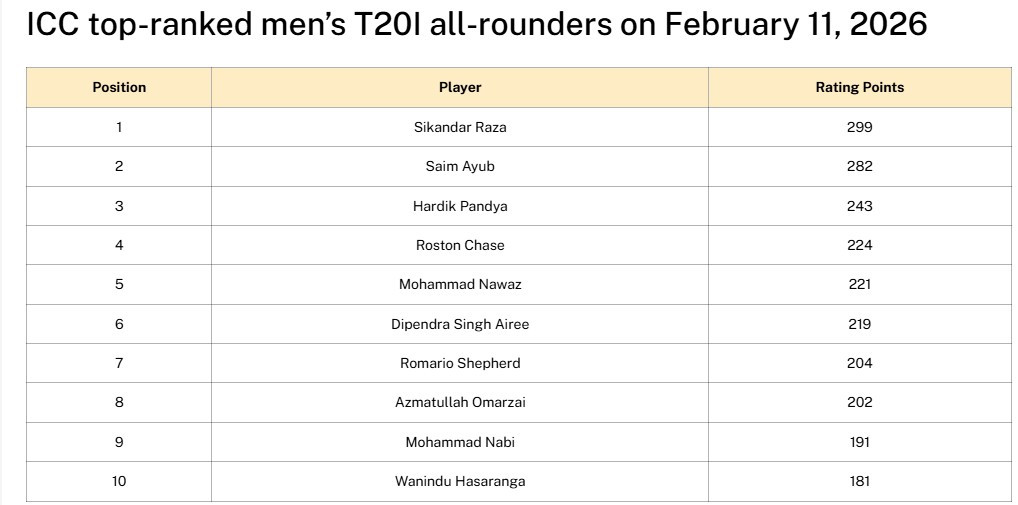Click the Rating Points column header
1018x505 pixels.
coord(859,88)
